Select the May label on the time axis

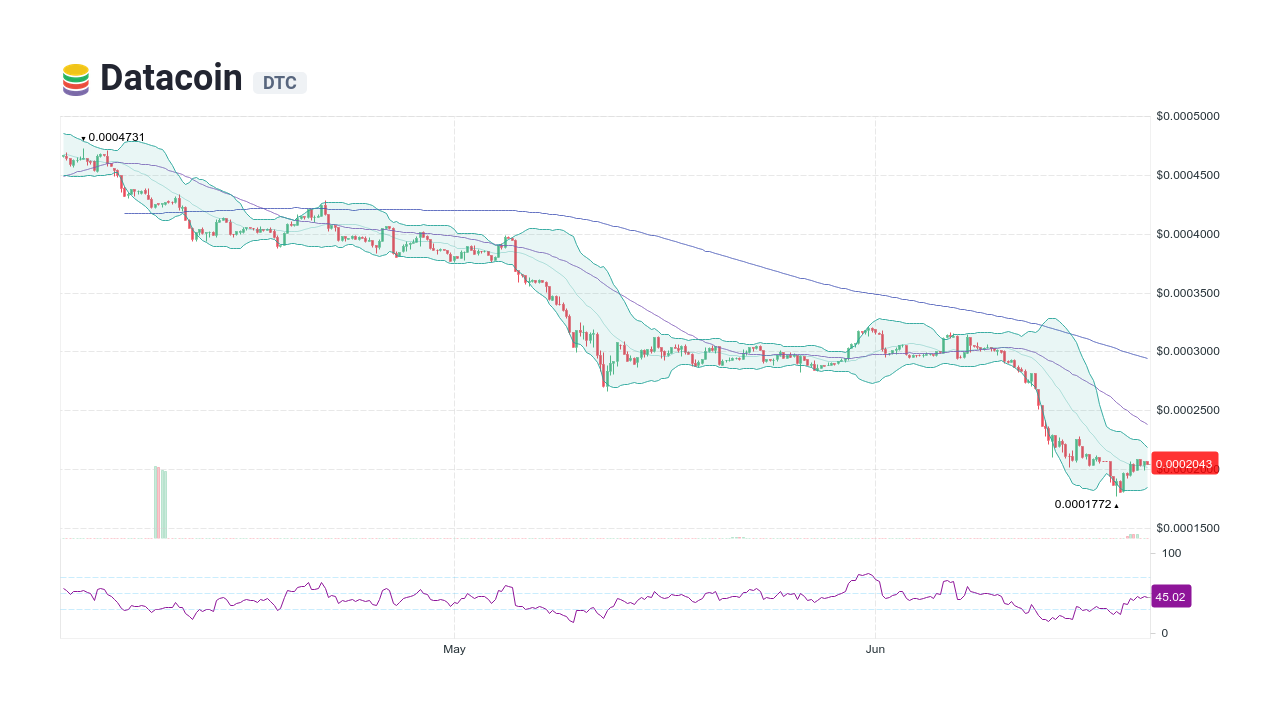(x=454, y=649)
